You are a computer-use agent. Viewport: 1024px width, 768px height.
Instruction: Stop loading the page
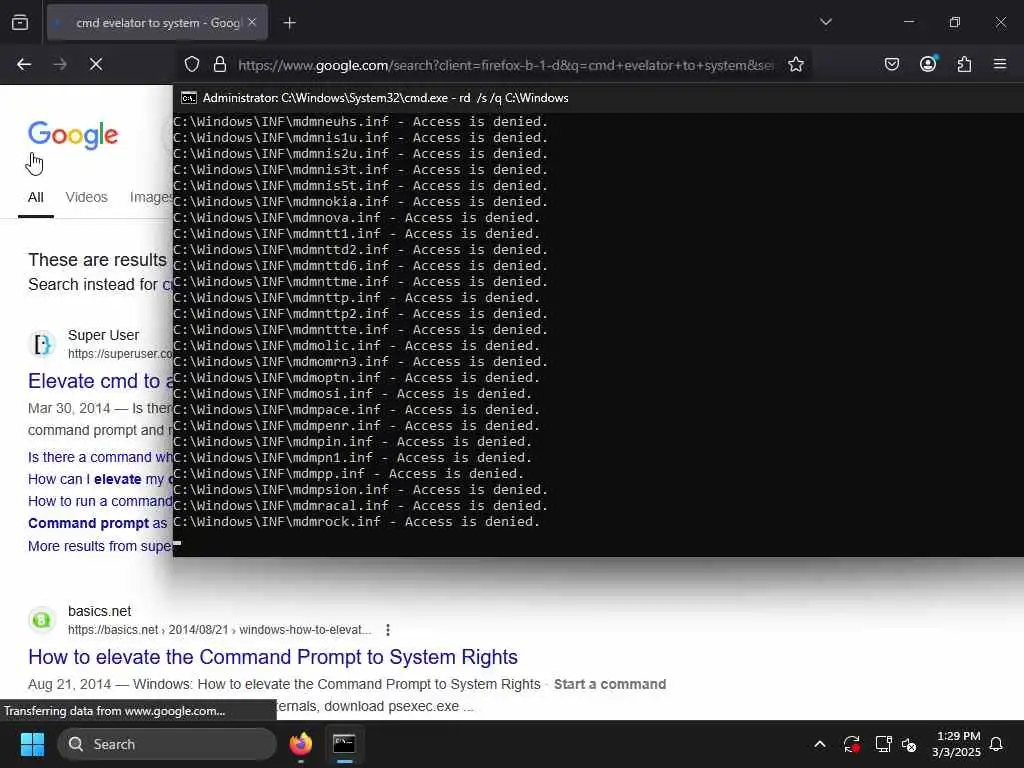click(x=96, y=64)
